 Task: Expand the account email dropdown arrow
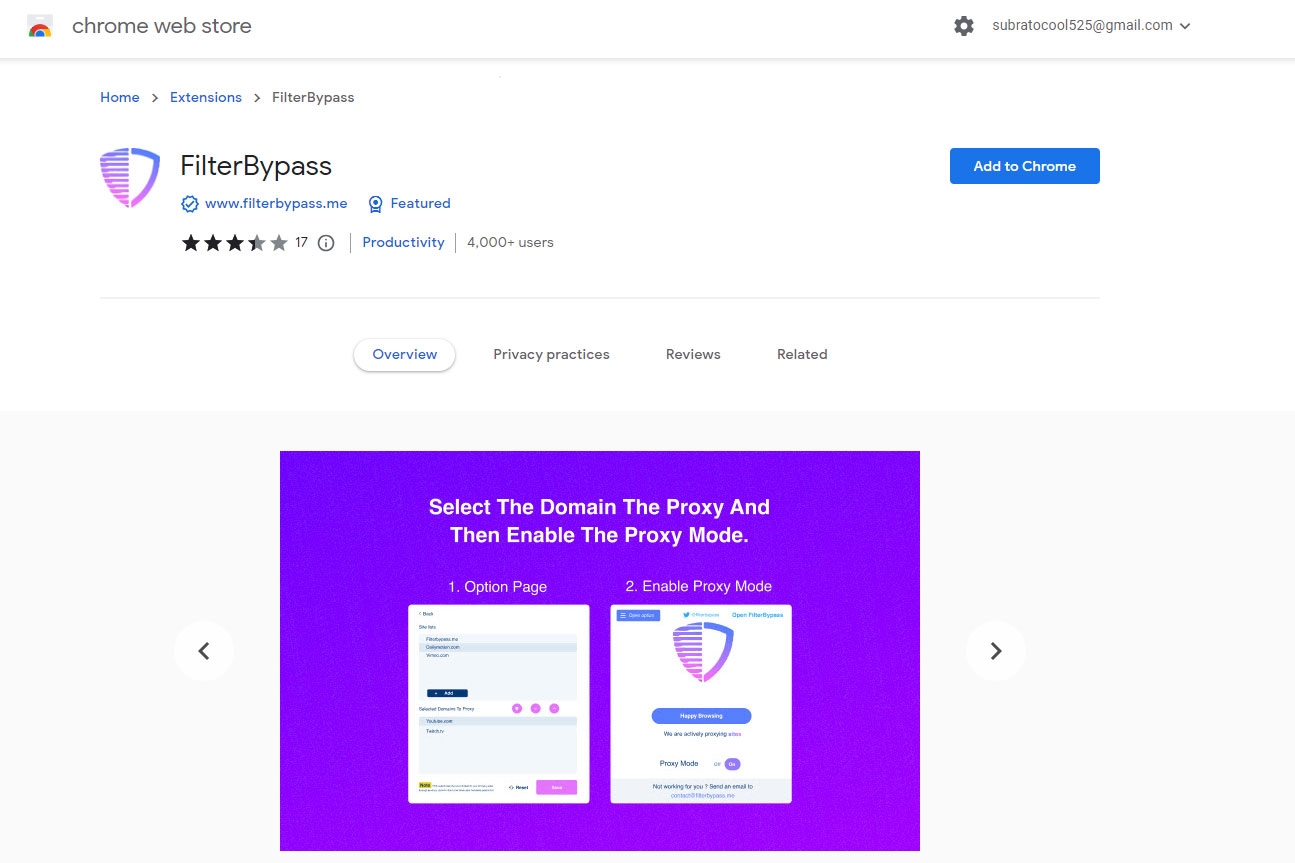point(1185,27)
